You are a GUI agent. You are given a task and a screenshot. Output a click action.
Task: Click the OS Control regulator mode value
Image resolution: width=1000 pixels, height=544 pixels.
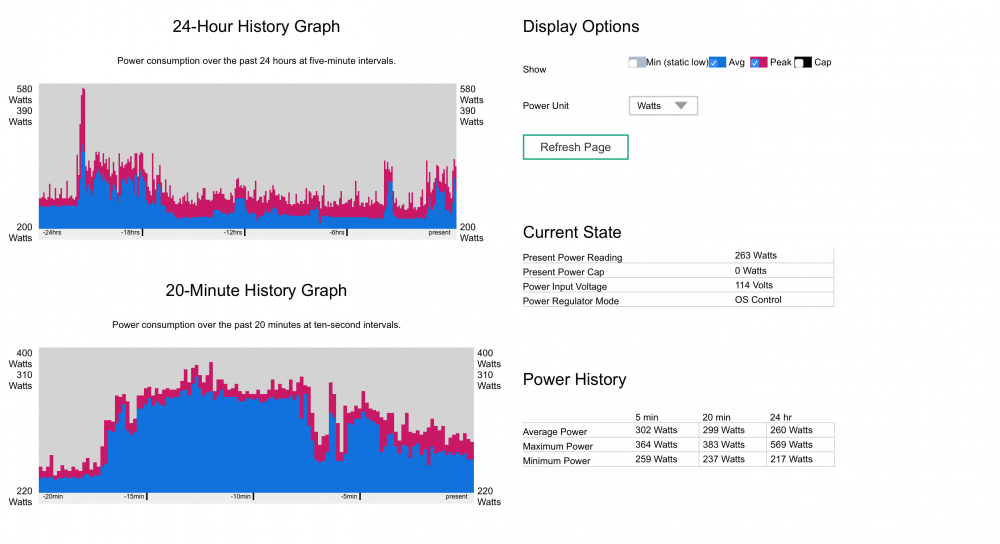(x=758, y=300)
